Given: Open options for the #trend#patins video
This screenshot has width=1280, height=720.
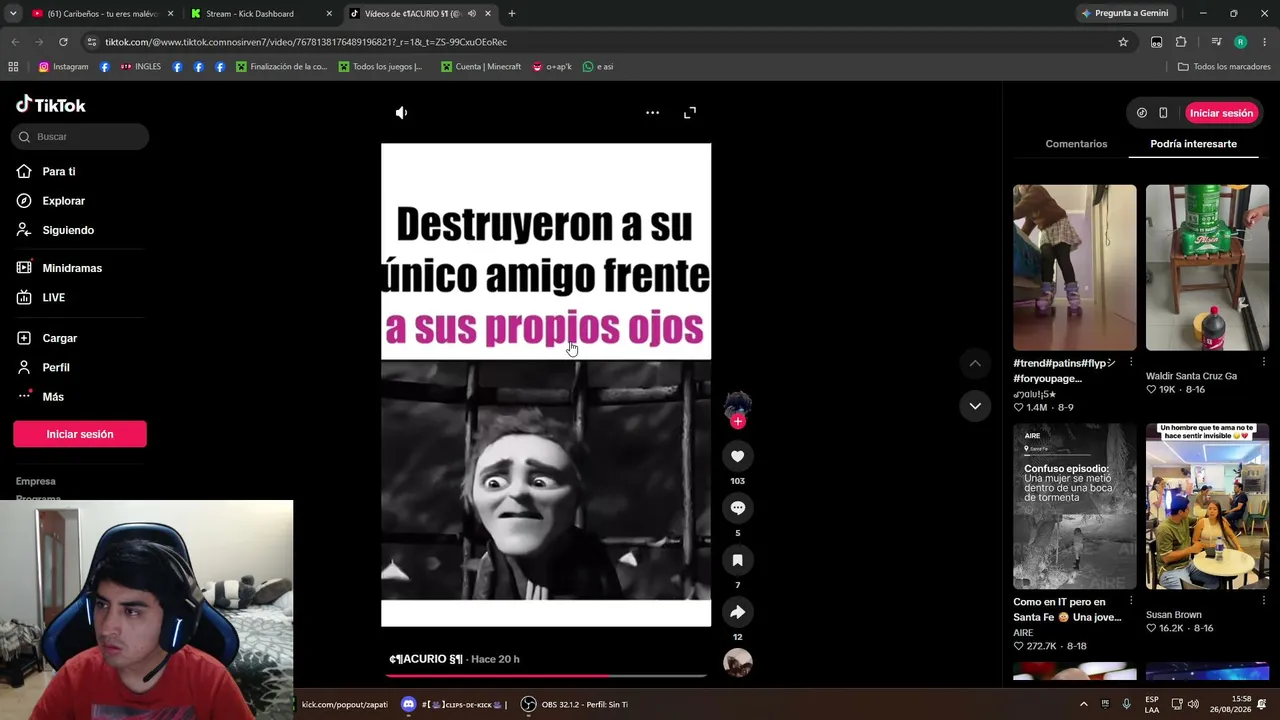Looking at the screenshot, I should (x=1131, y=362).
